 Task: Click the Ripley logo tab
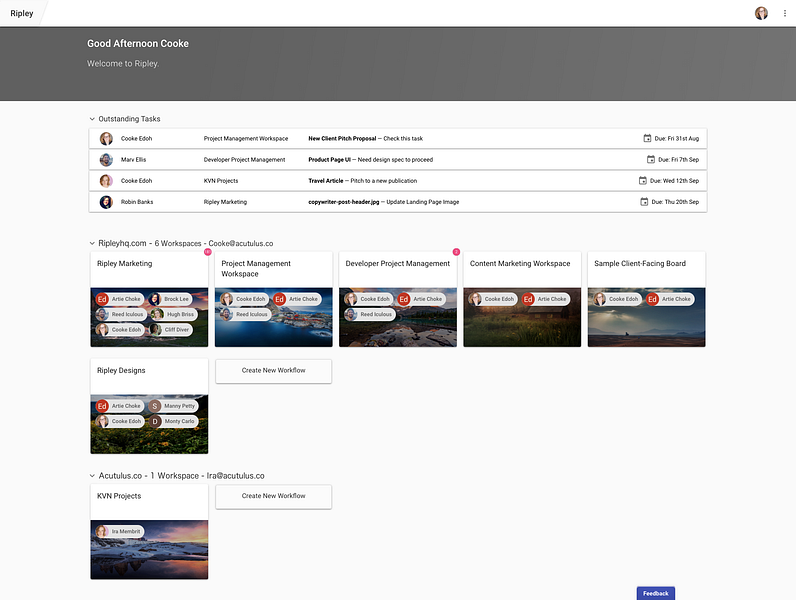[x=22, y=13]
